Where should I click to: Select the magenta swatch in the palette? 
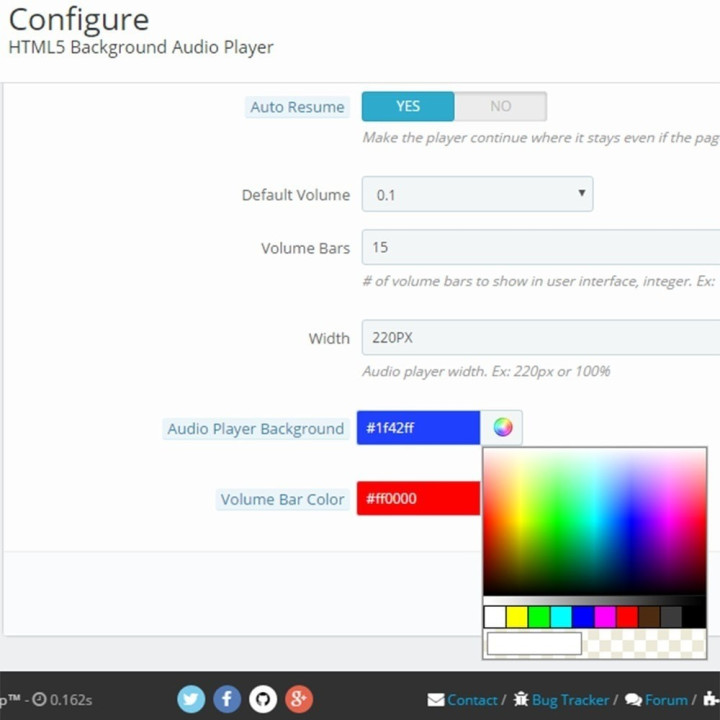click(605, 617)
